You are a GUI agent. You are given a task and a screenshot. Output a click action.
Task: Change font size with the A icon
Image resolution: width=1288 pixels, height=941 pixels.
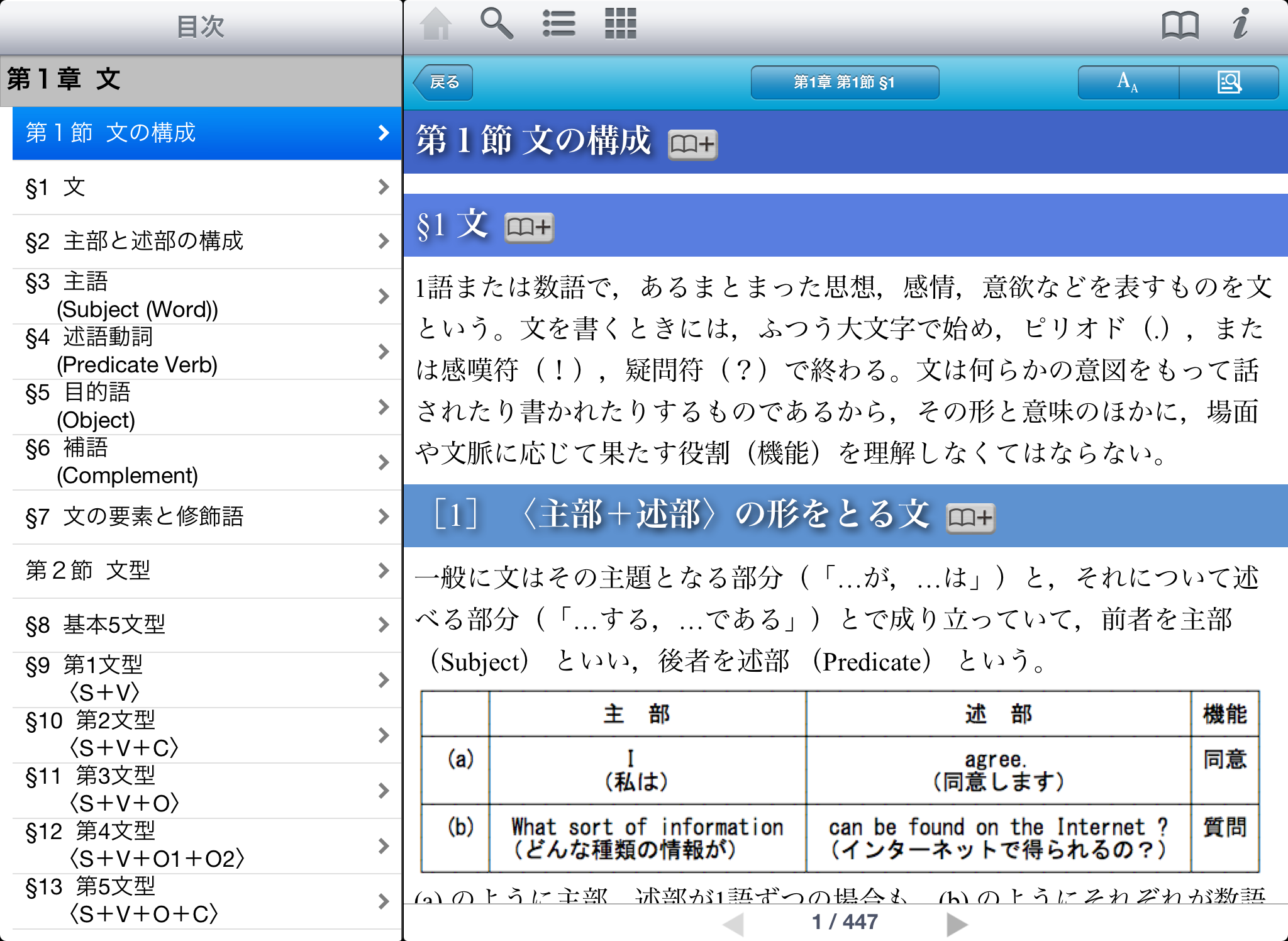[x=1128, y=82]
